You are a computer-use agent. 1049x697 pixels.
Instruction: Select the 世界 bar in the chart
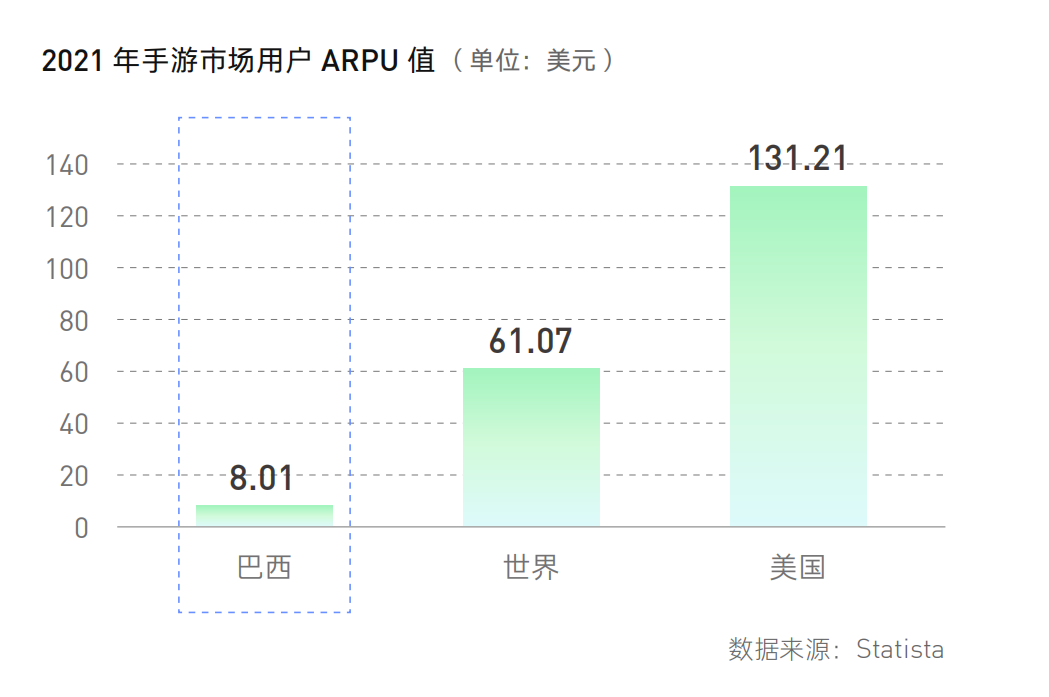531,447
